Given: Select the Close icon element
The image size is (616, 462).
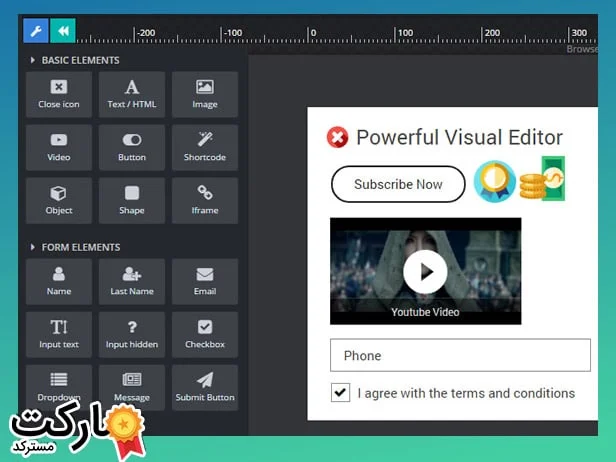Looking at the screenshot, I should click(59, 94).
